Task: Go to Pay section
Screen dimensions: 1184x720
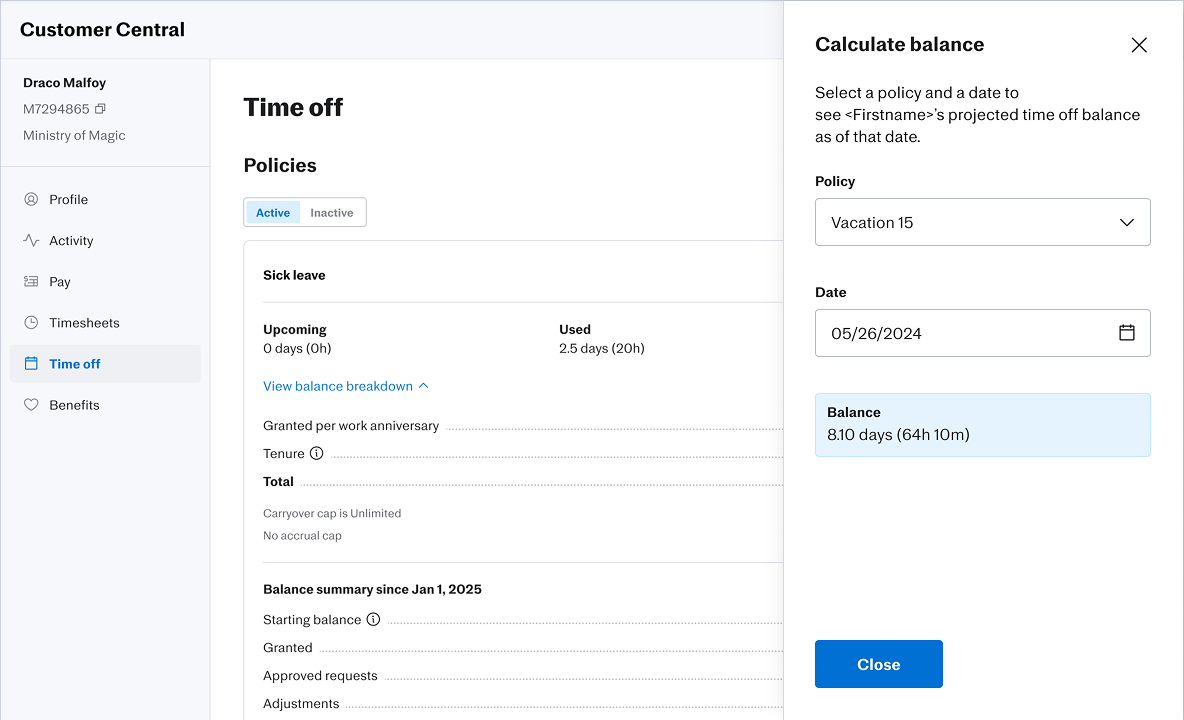Action: pos(105,282)
